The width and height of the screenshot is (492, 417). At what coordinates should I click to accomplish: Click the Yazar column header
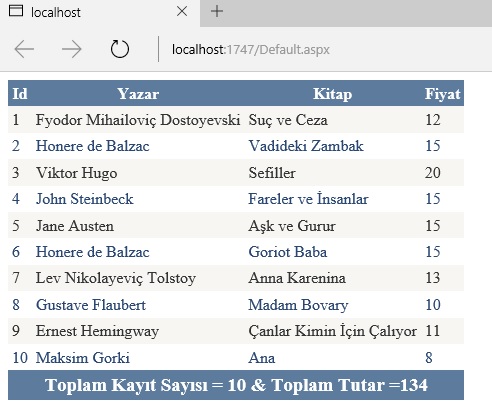138,94
